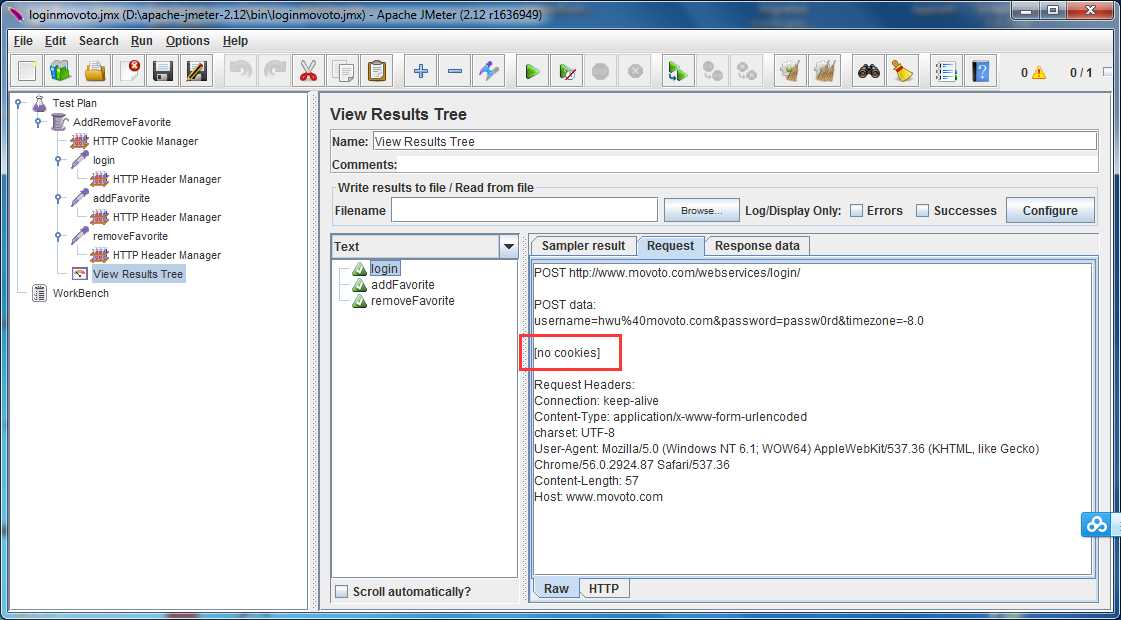Click the Filename input field
The width and height of the screenshot is (1121, 620).
[524, 210]
